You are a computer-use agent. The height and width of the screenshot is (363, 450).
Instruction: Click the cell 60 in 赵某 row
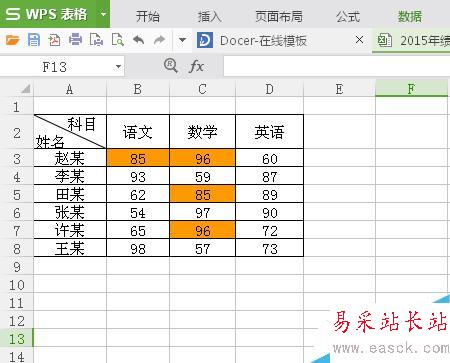click(269, 158)
